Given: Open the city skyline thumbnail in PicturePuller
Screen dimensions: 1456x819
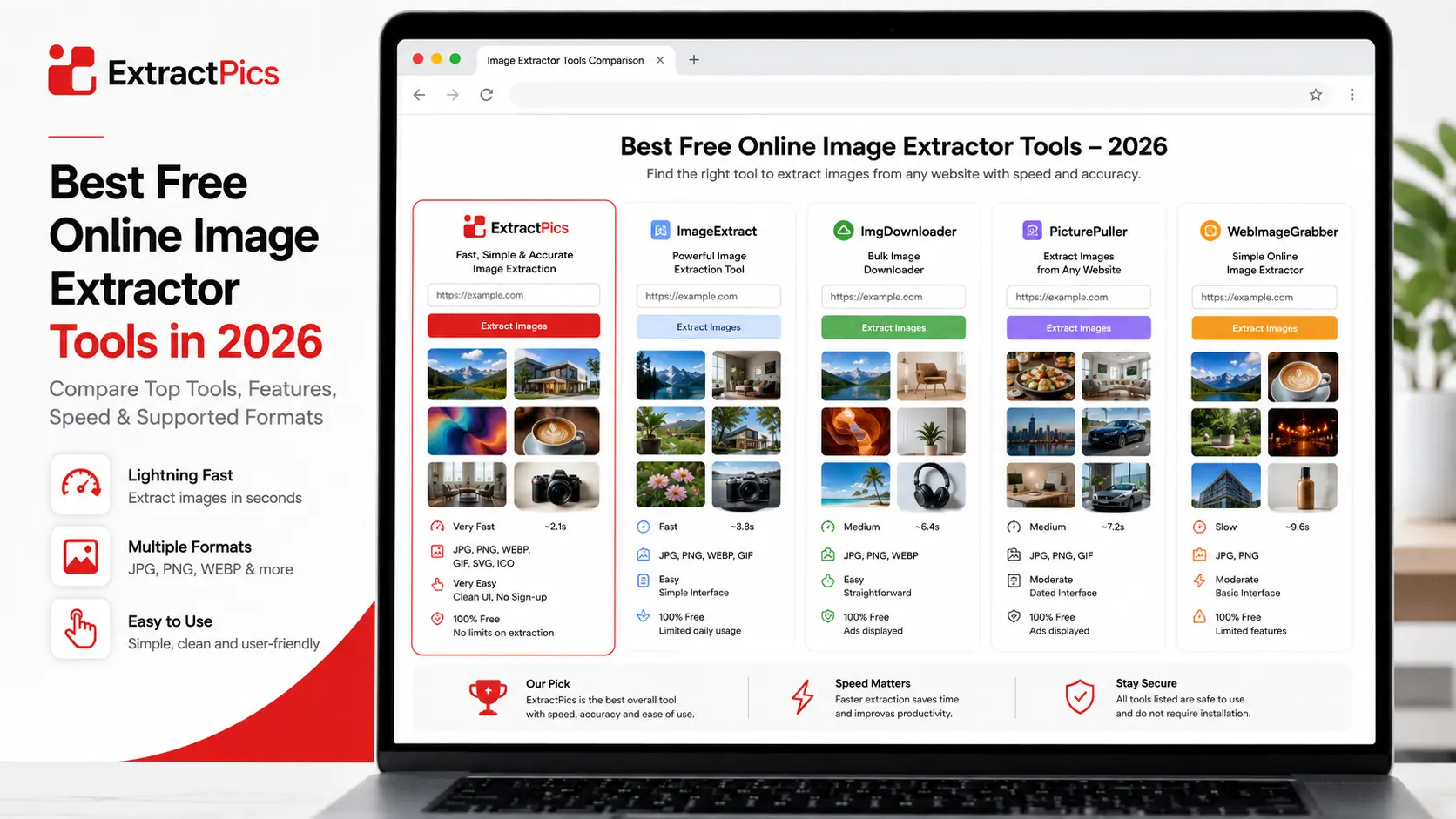Looking at the screenshot, I should pos(1041,432).
